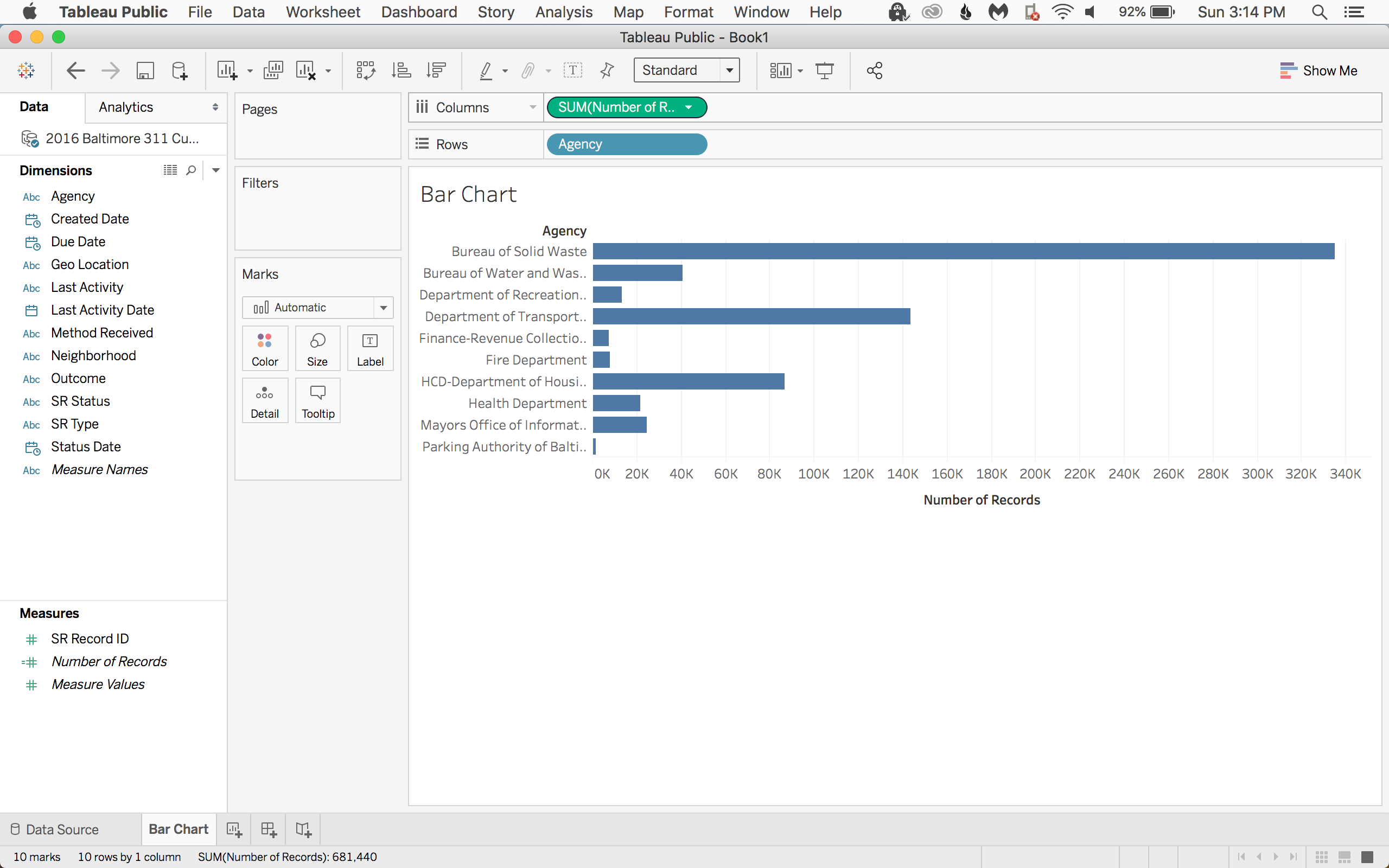Enter presentation mode icon
Viewport: 1389px width, 868px height.
[x=824, y=71]
